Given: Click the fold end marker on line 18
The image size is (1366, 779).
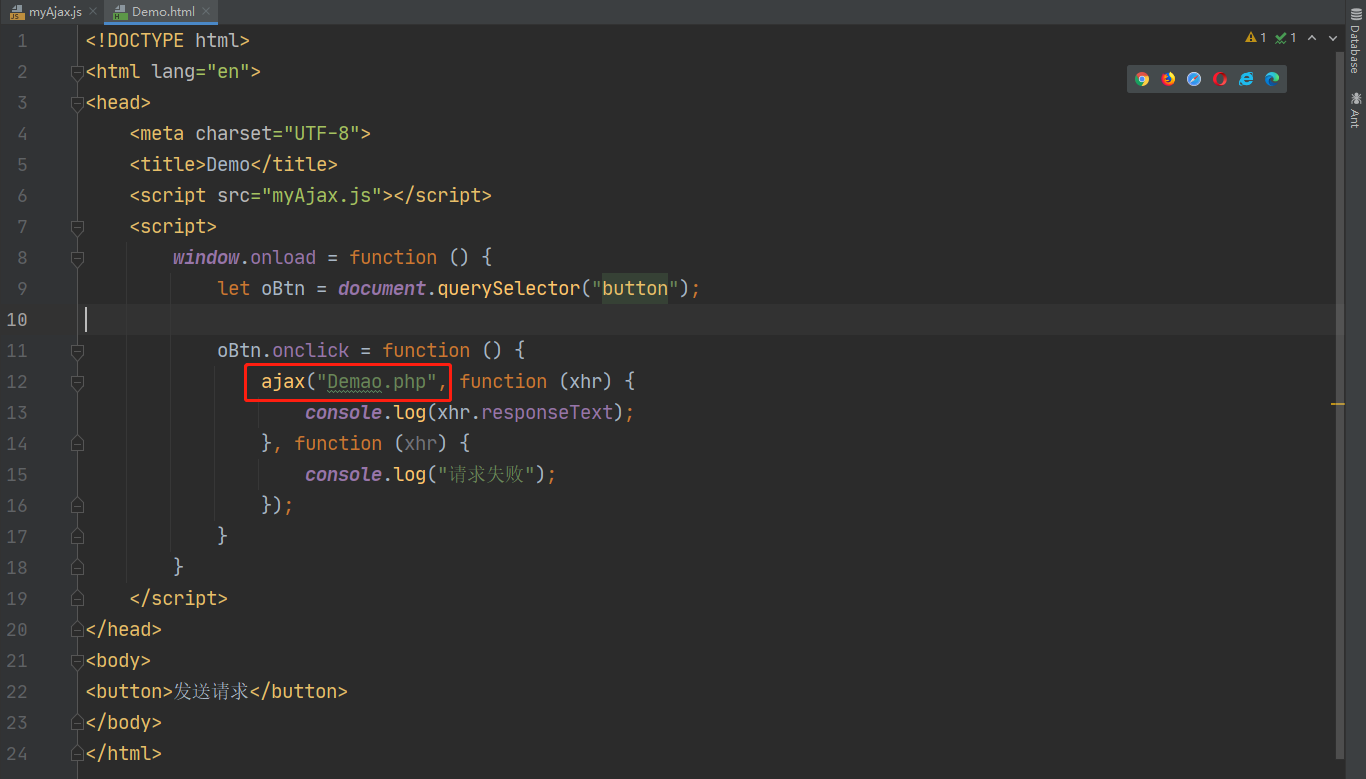Looking at the screenshot, I should pyautogui.click(x=77, y=568).
